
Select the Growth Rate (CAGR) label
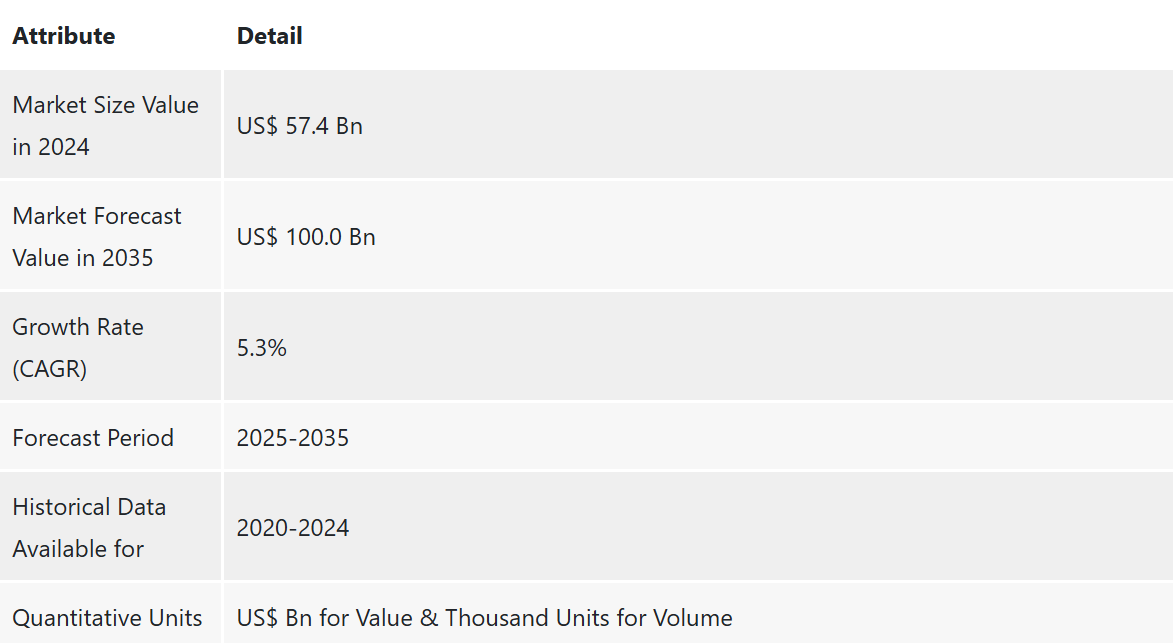pos(78,348)
